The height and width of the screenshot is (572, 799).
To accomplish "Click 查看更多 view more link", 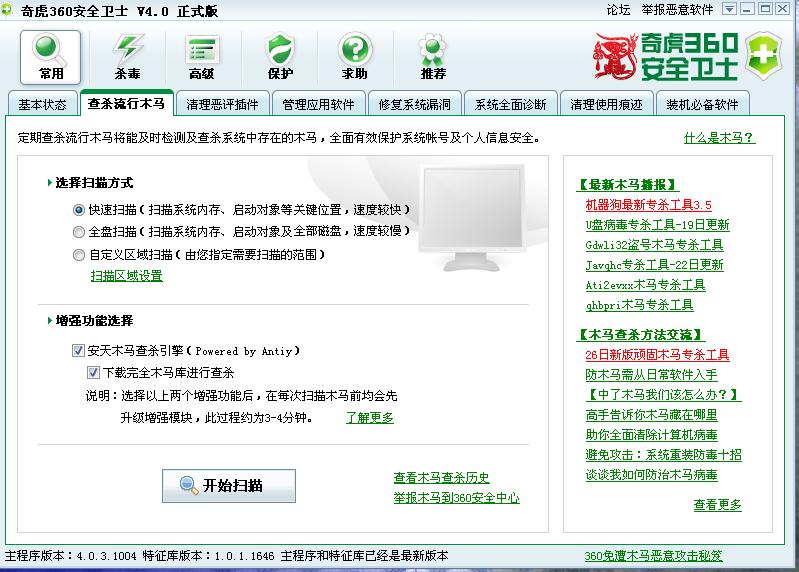I will click(717, 505).
